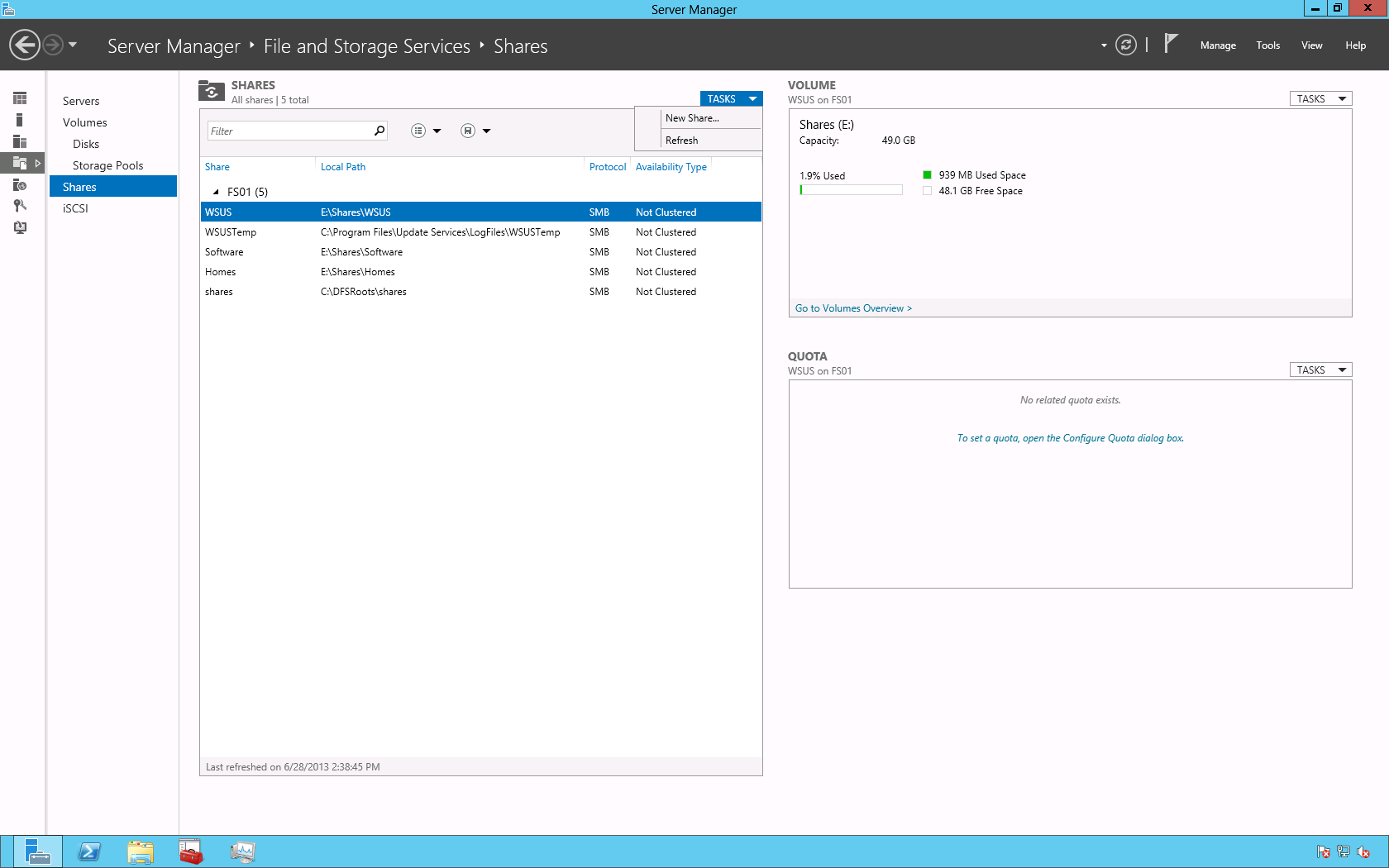This screenshot has width=1389, height=868.
Task: Click the forward navigation arrow
Action: 53,45
